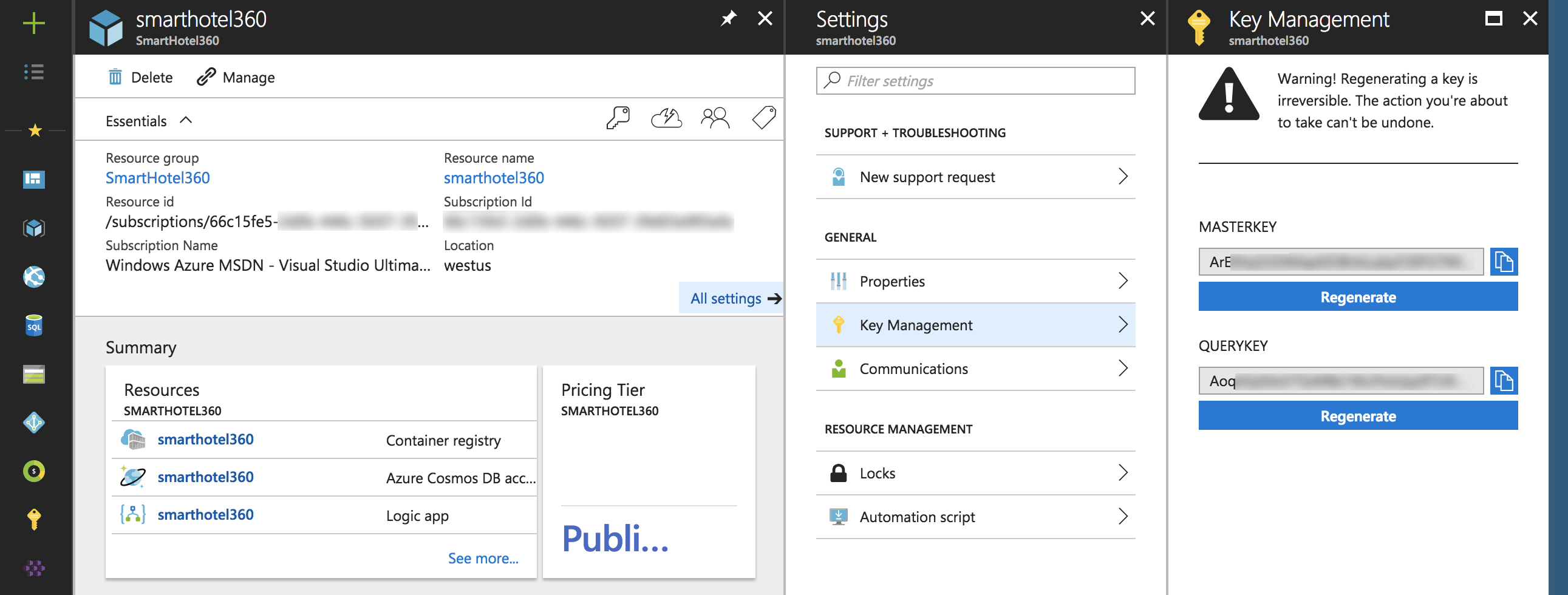The image size is (1568, 595).
Task: Open Communications settings item
Action: coord(975,369)
